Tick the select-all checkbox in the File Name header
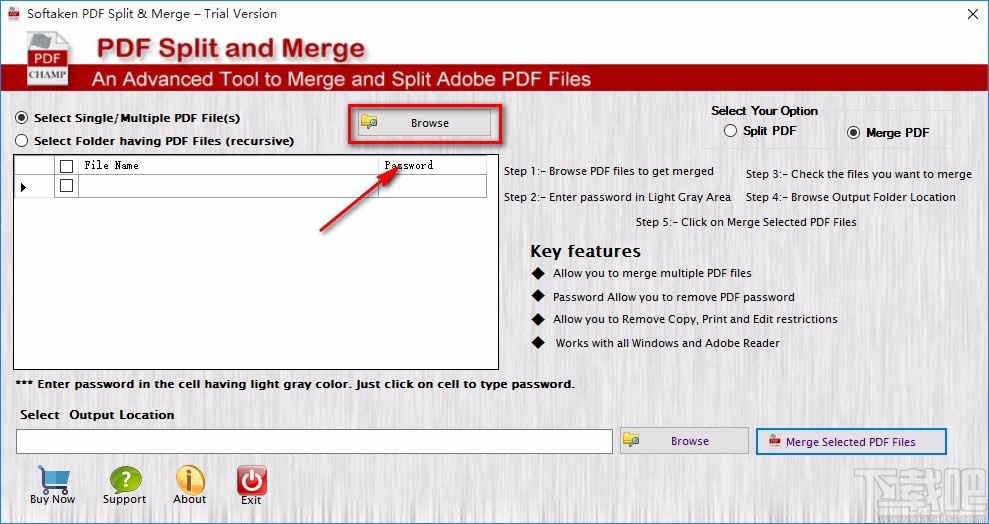This screenshot has width=989, height=524. click(66, 166)
